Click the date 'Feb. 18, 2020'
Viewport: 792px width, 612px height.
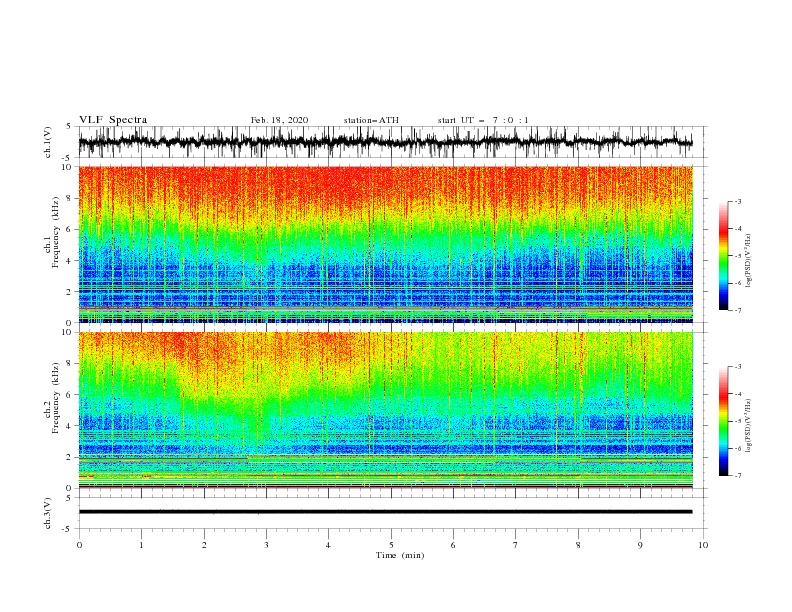click(279, 120)
